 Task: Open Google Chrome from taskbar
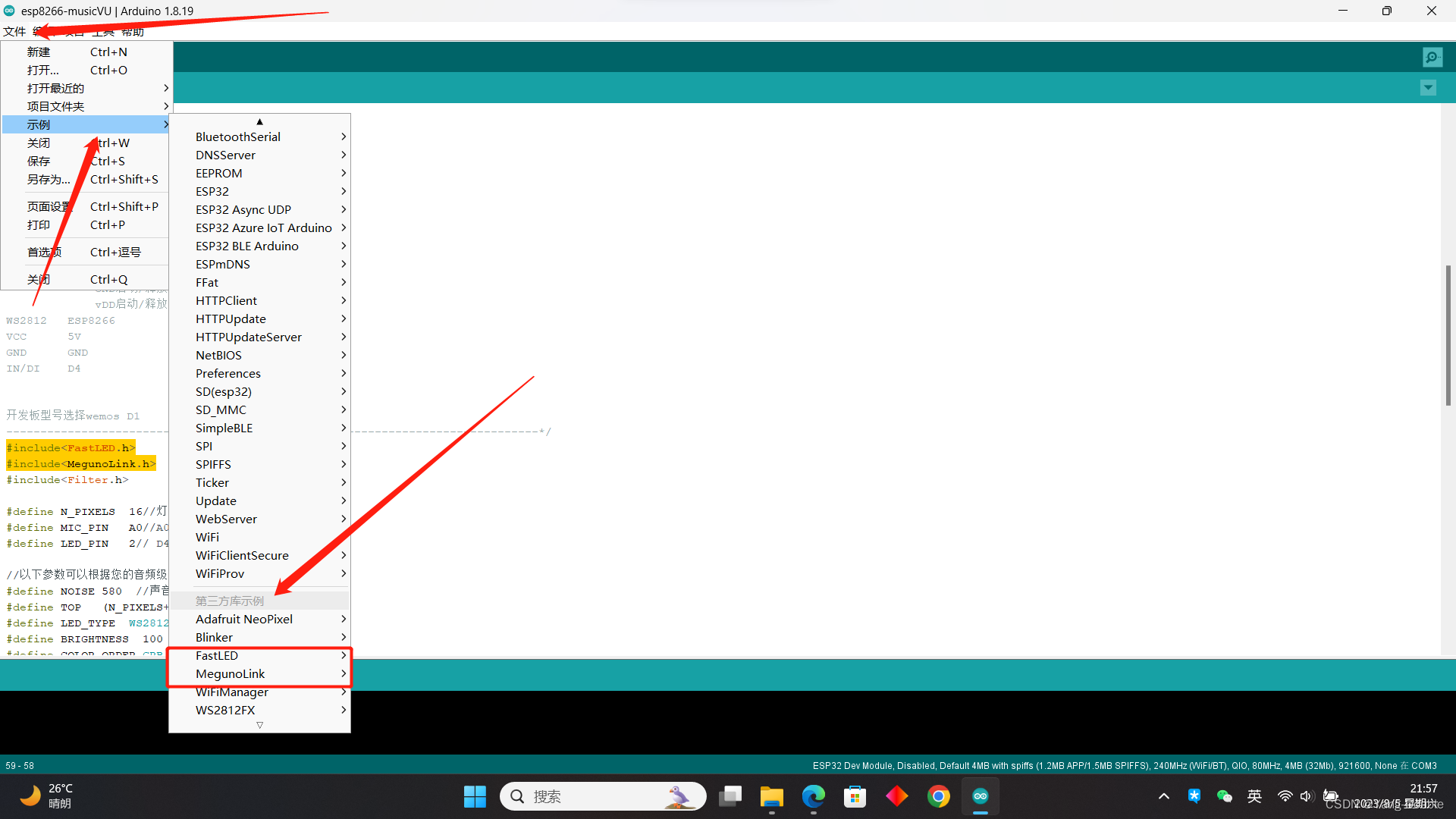[938, 796]
